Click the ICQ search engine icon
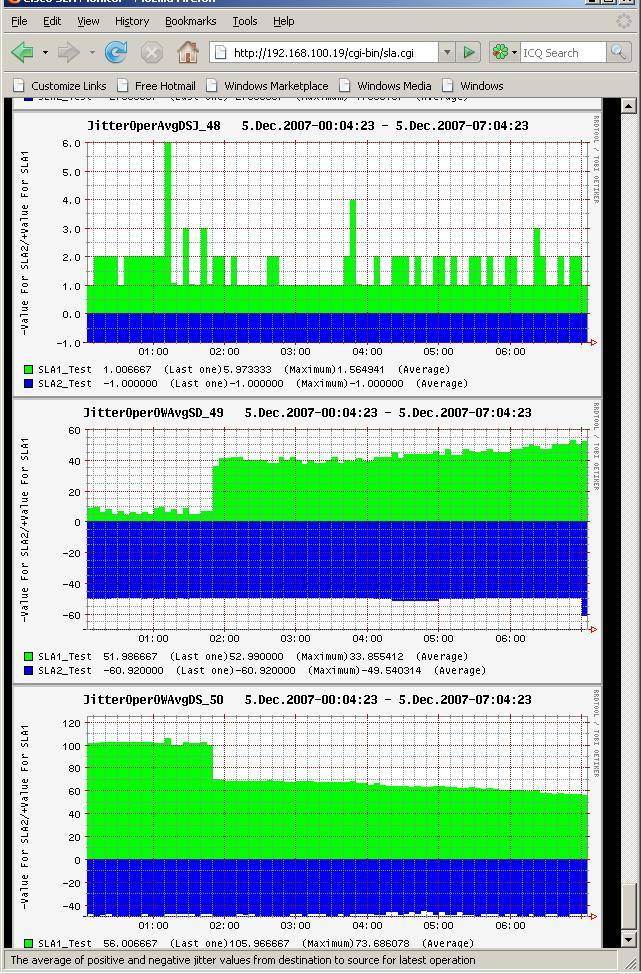 500,52
